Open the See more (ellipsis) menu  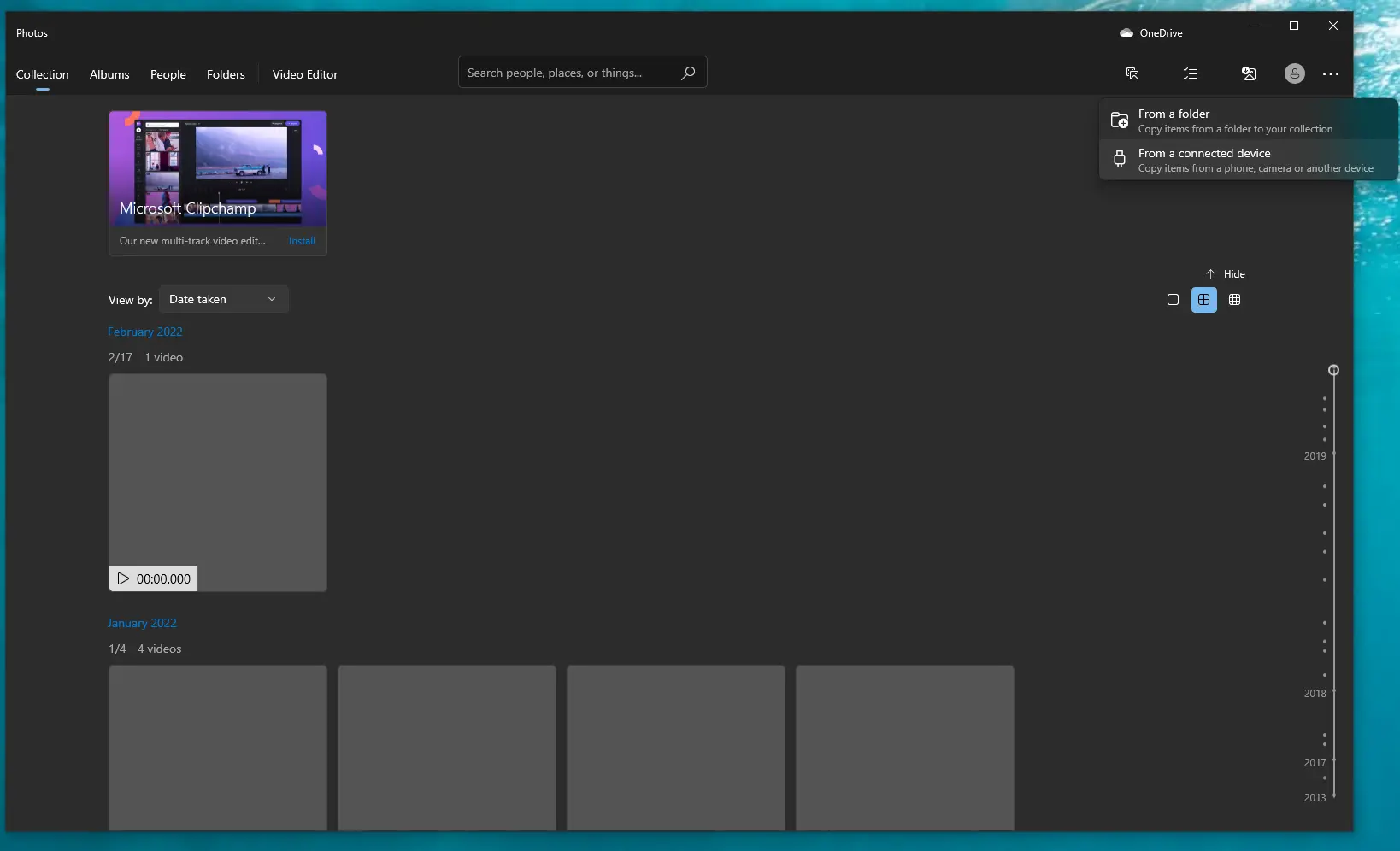[x=1330, y=74]
